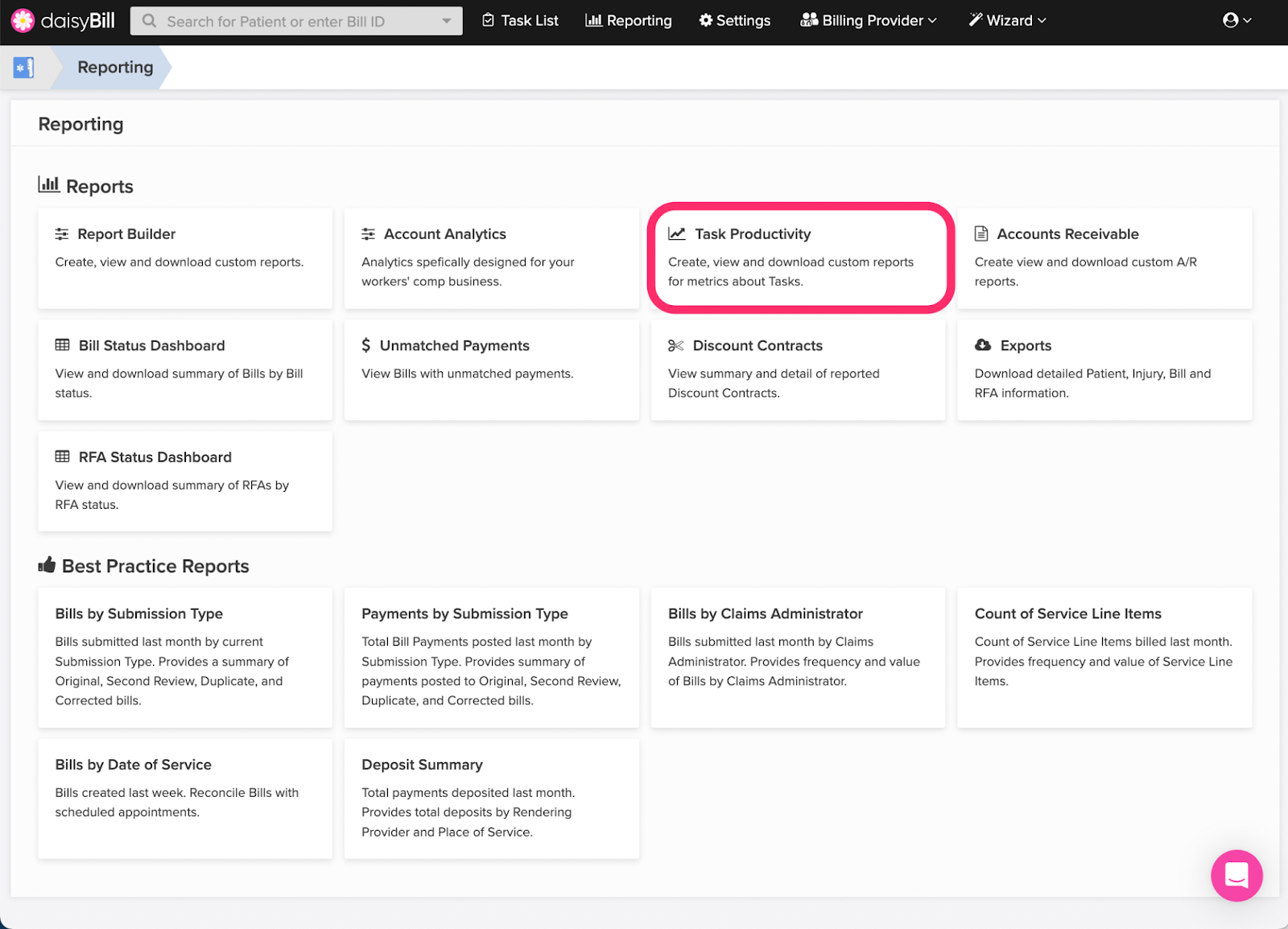Screen dimensions: 1288x929
Task: Click the Exports cloud download icon
Action: click(983, 345)
